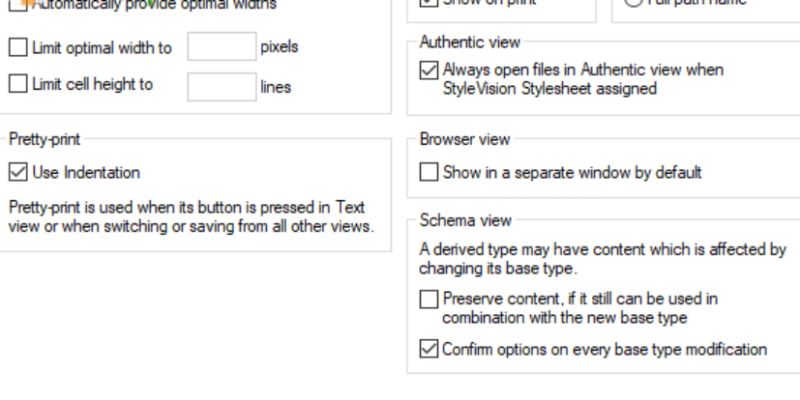Tick the Preserve content checkbox
Image resolution: width=800 pixels, height=400 pixels.
click(429, 299)
